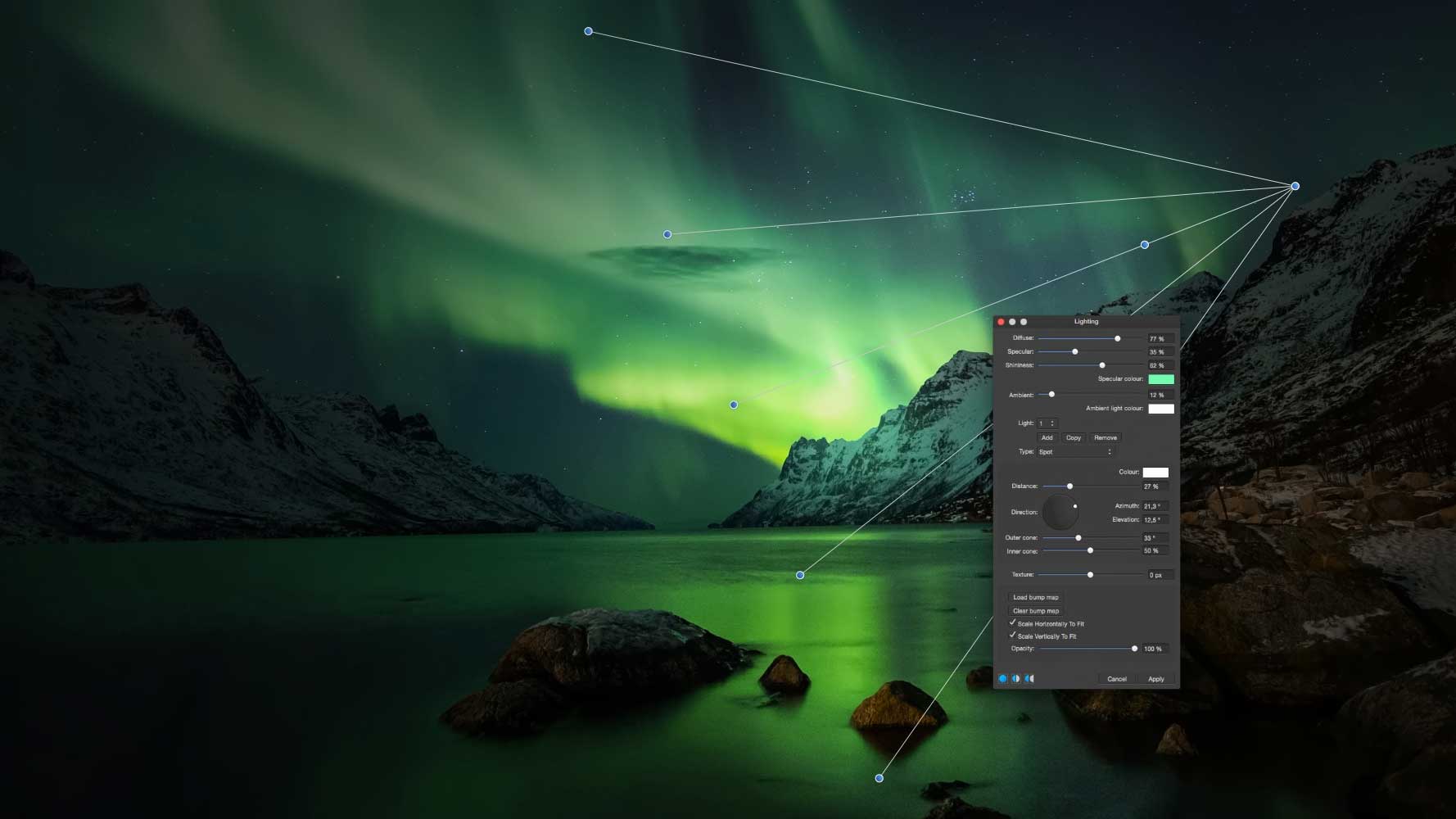
Task: Click the Shininess value field
Action: tap(1160, 366)
